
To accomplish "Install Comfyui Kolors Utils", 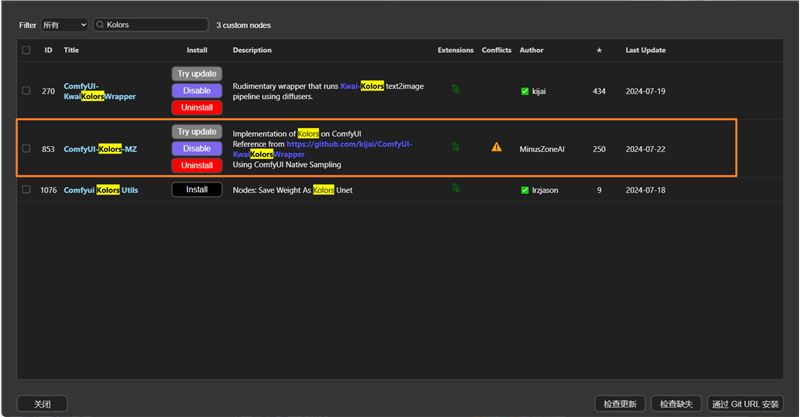I will point(197,189).
